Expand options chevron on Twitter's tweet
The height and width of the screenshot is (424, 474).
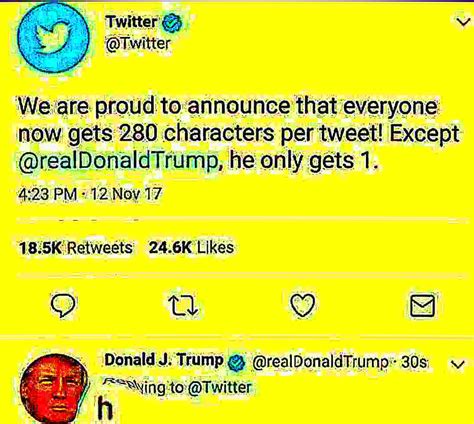(463, 22)
